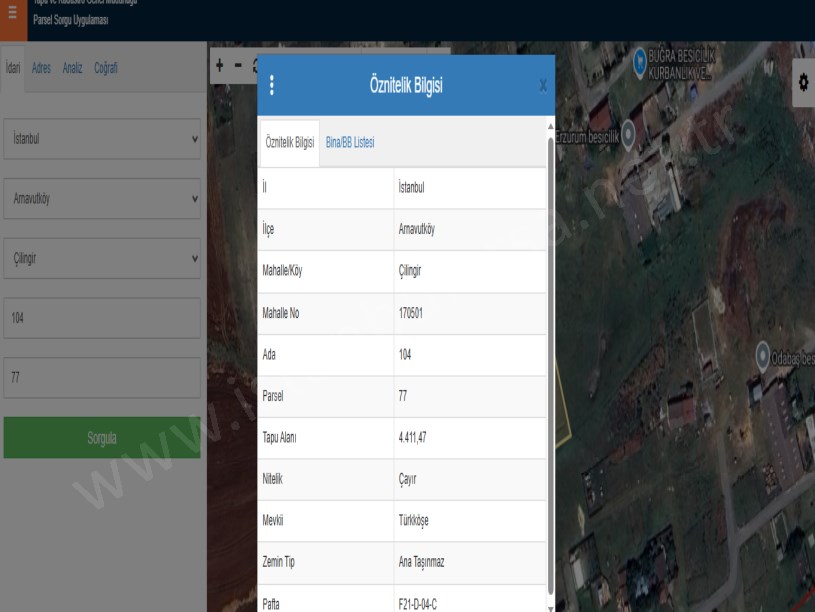The width and height of the screenshot is (815, 612).
Task: Click the Parsel input field with 77
Action: point(102,378)
